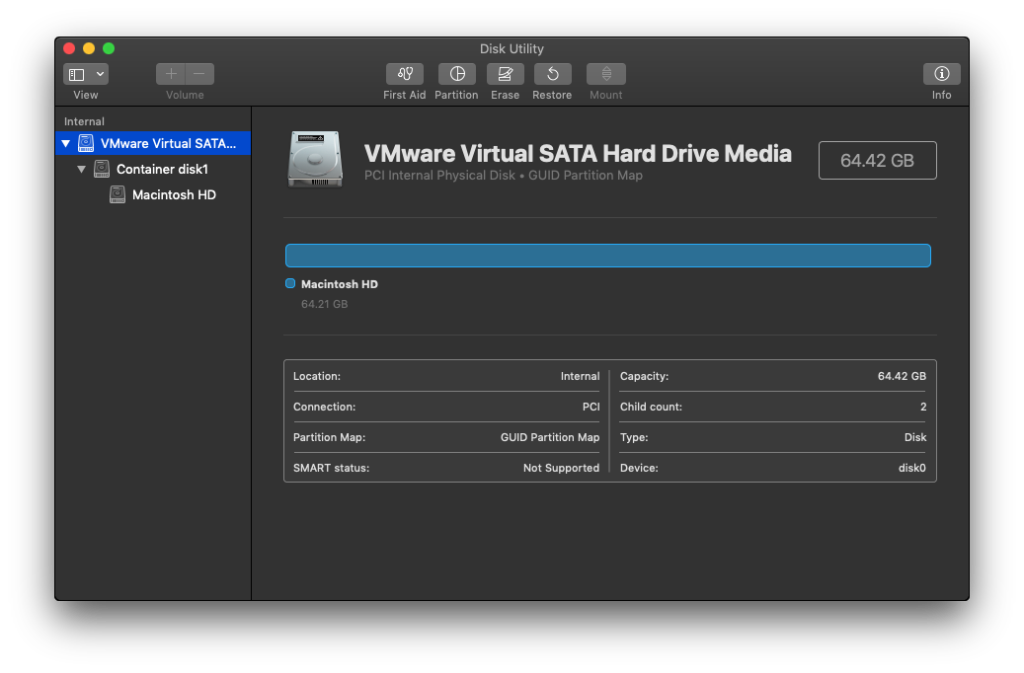
Task: Select Macintosh HD in the sidebar
Action: 173,195
